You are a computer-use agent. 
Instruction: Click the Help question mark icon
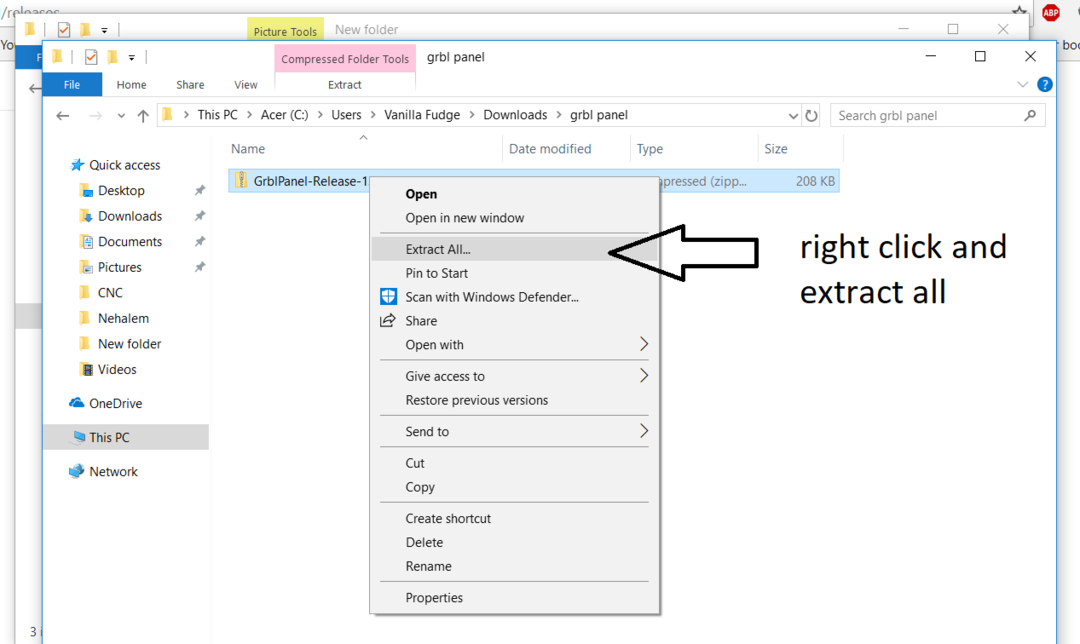pos(1045,85)
